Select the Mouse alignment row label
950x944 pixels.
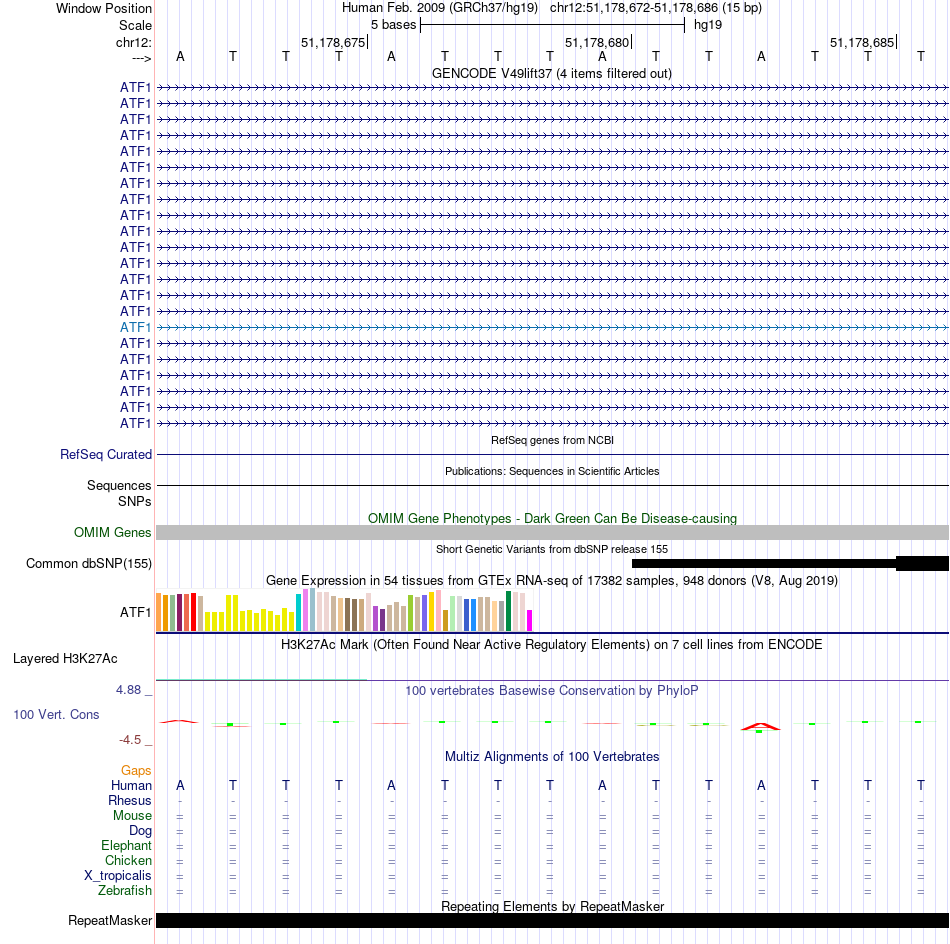[x=132, y=816]
